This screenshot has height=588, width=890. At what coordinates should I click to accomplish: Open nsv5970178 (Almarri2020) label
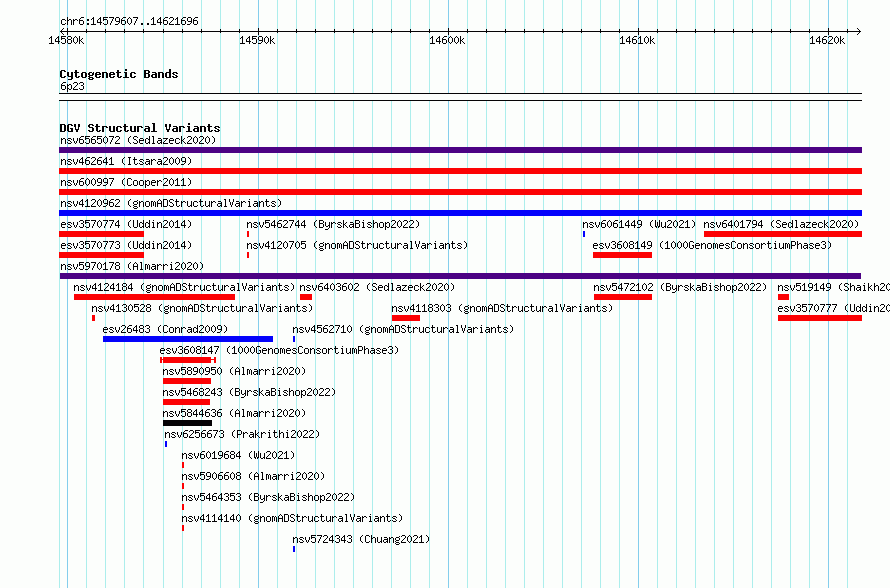point(132,266)
